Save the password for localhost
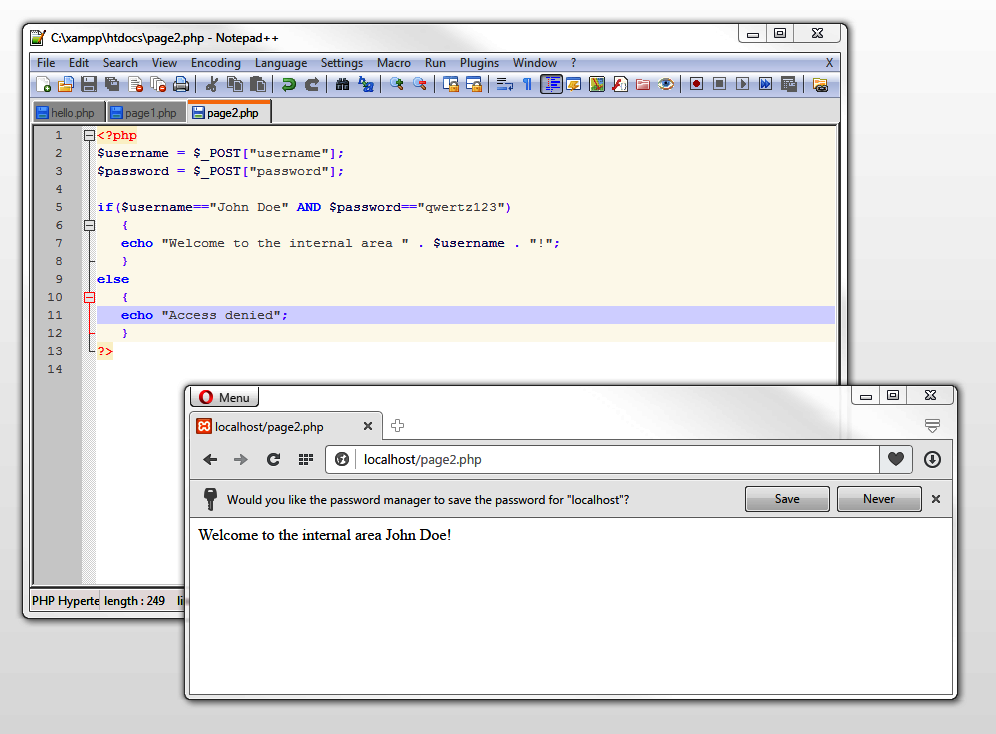Screen dimensions: 996x734 click(x=787, y=498)
